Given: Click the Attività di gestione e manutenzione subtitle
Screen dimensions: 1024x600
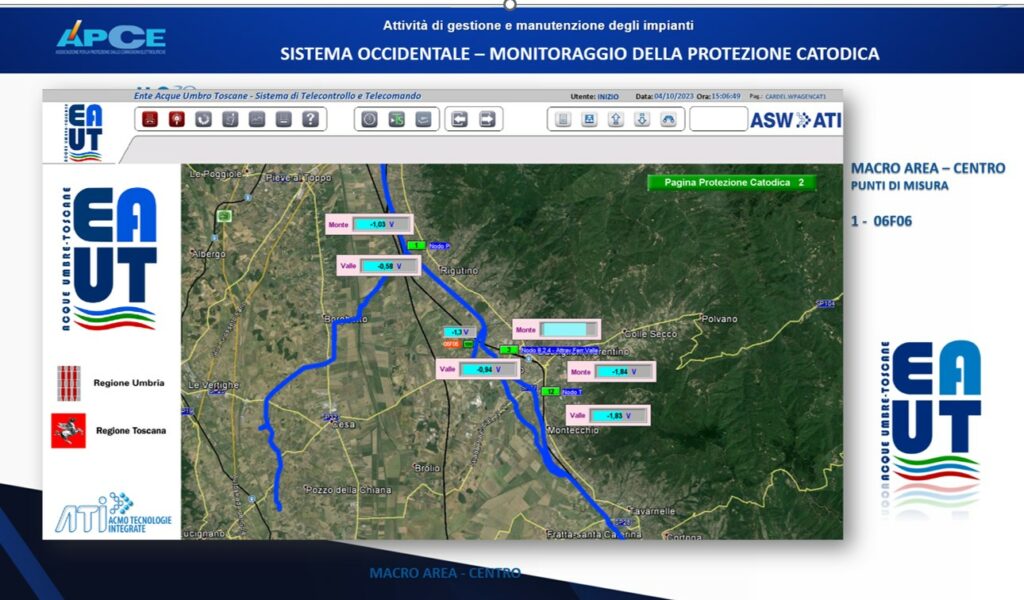Looking at the screenshot, I should (x=538, y=25).
